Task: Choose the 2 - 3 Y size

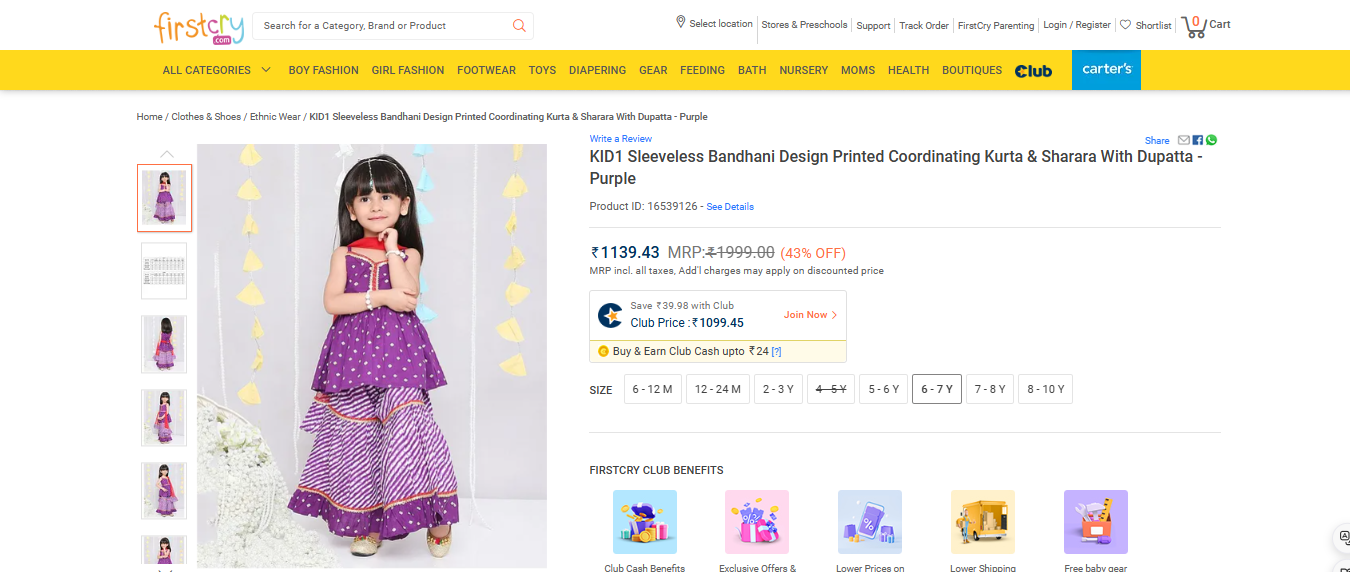Action: click(x=778, y=389)
